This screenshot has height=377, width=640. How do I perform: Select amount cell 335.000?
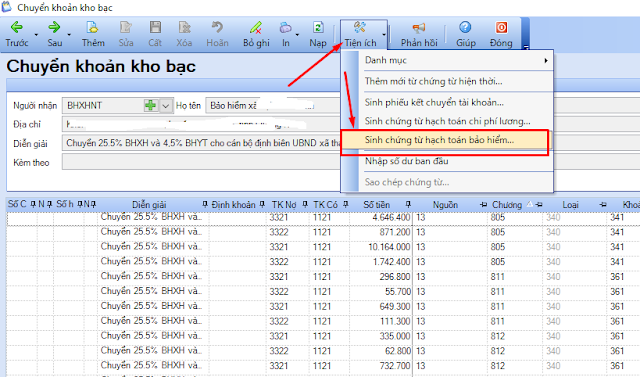(x=380, y=336)
